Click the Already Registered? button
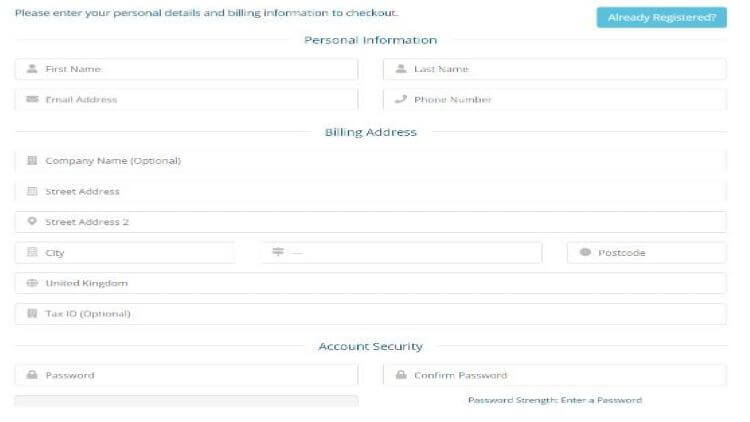Screen dimensions: 750x422 pyautogui.click(x=662, y=18)
